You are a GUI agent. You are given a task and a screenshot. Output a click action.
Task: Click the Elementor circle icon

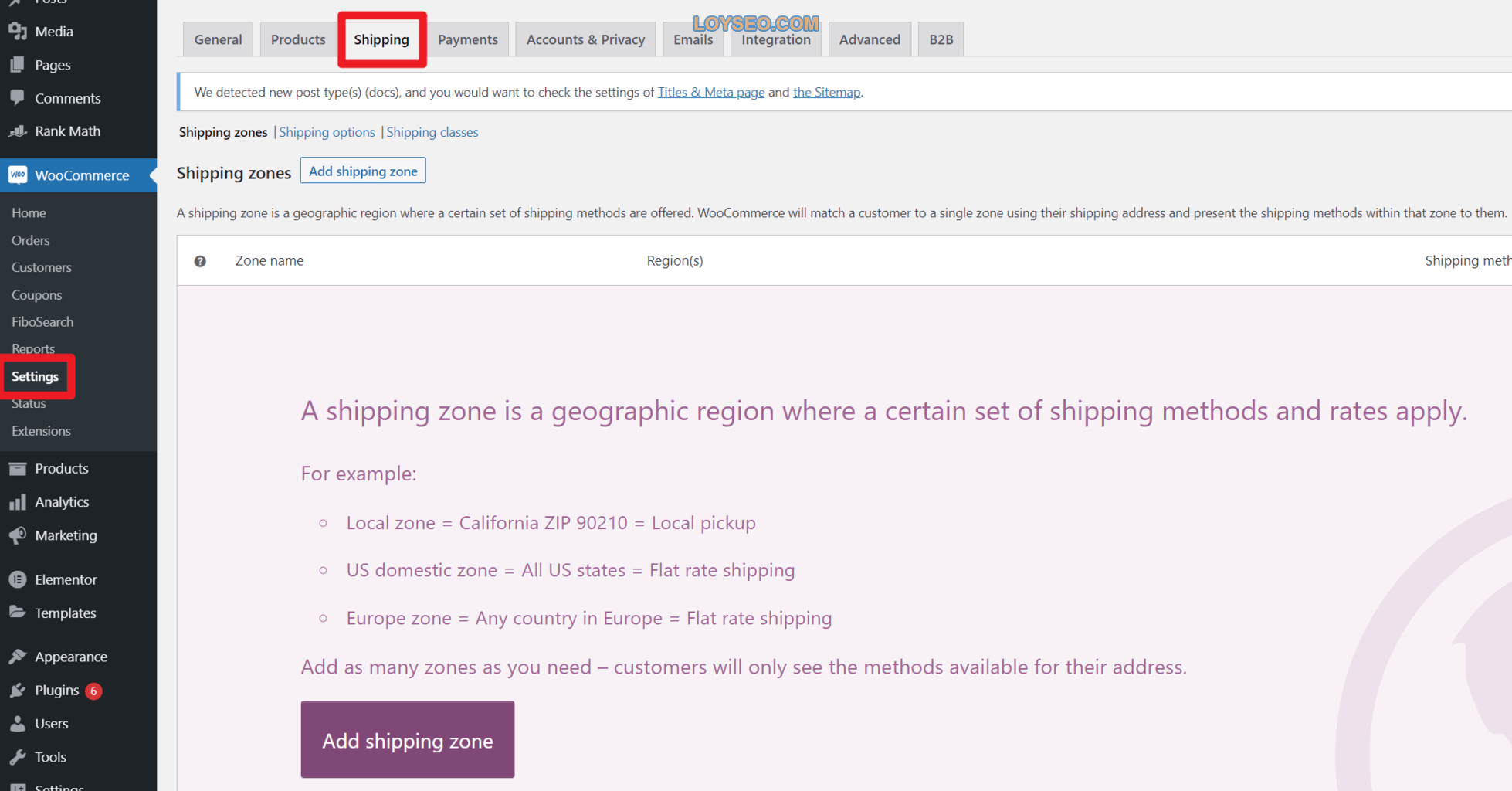(17, 579)
